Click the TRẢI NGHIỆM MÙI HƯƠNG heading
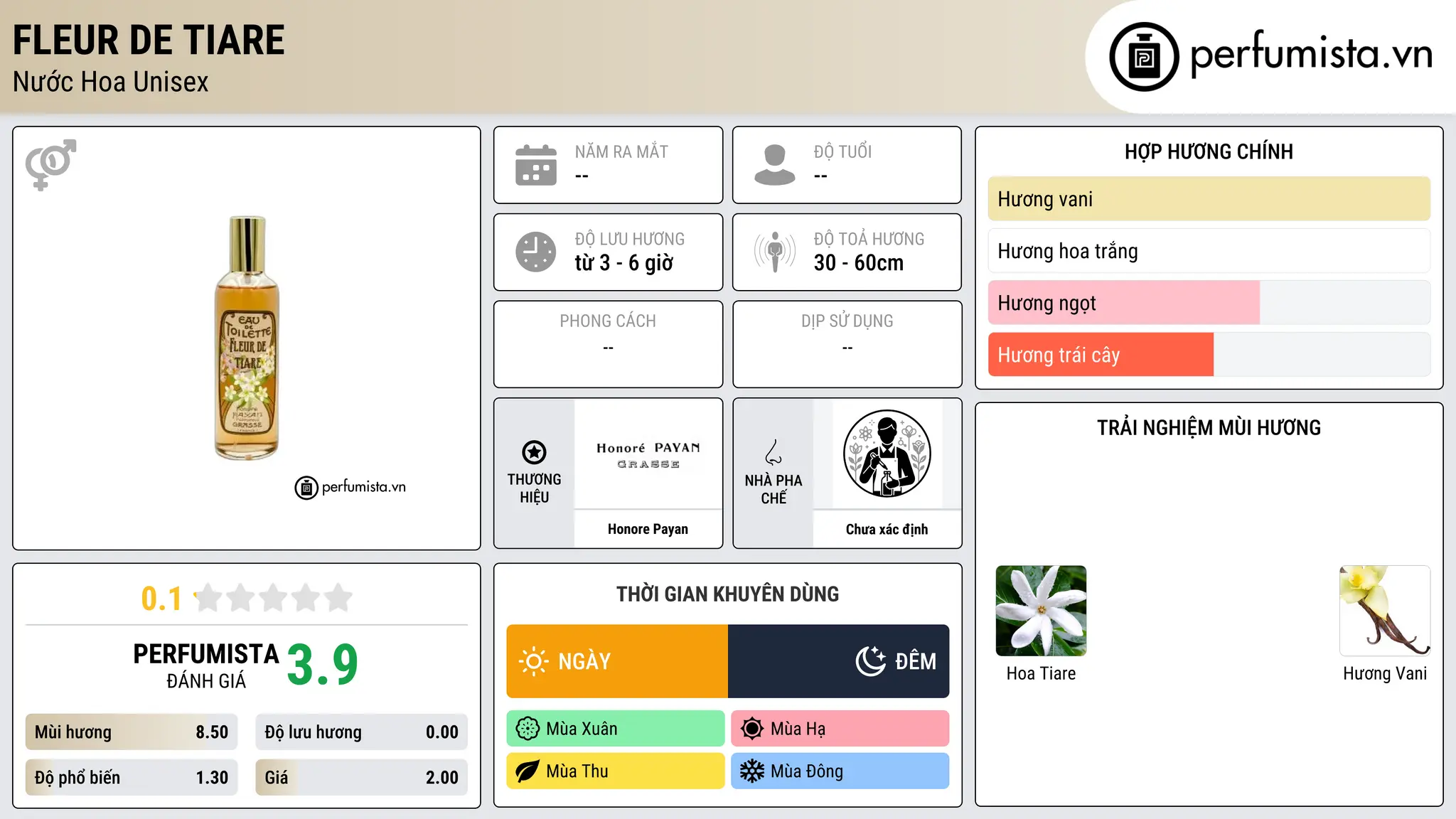The width and height of the screenshot is (1456, 819). click(1209, 428)
